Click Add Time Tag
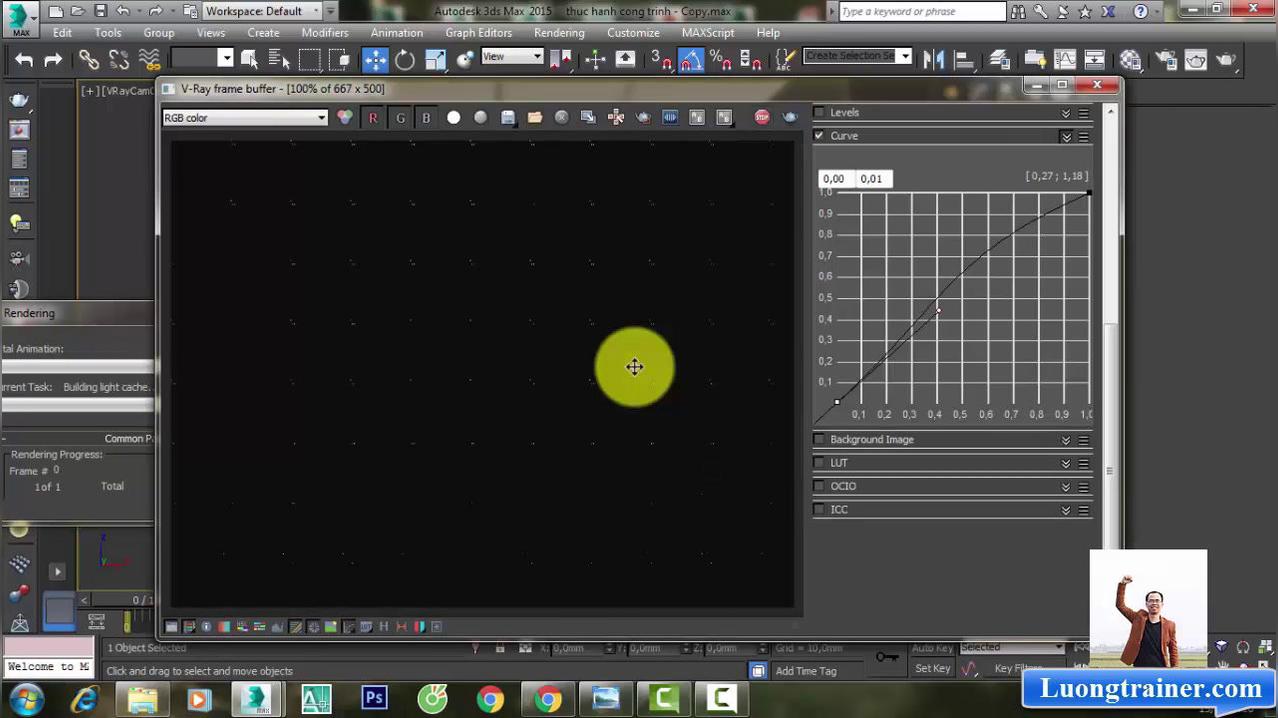Screen dimensions: 1278x718 point(805,671)
